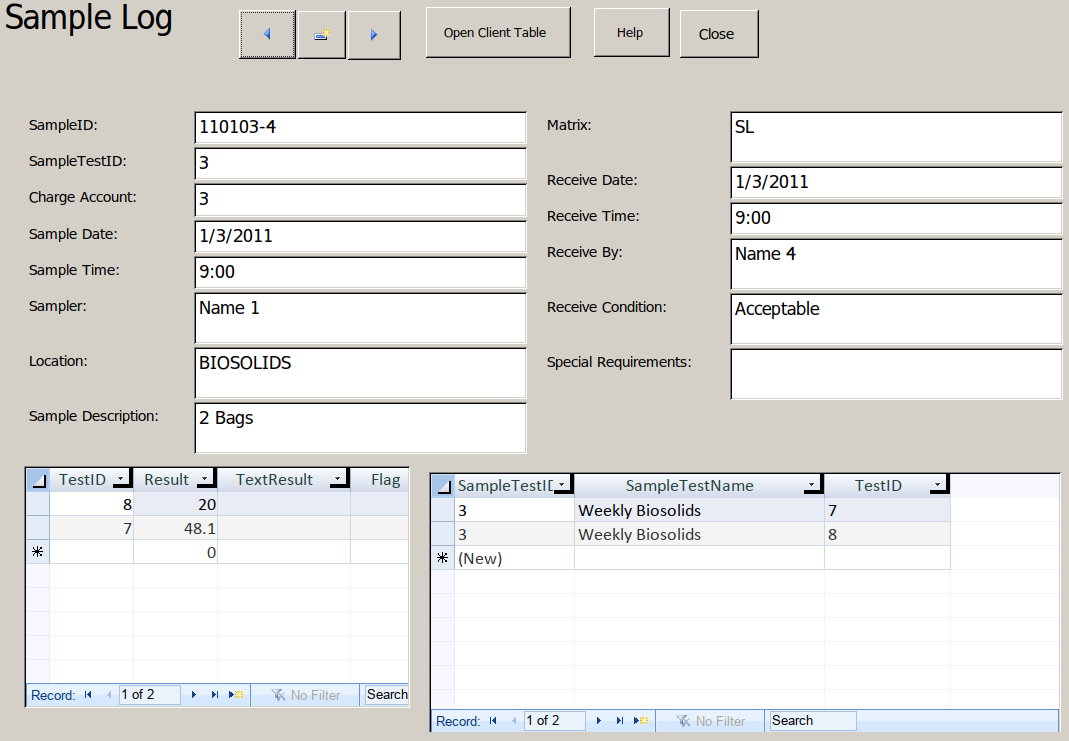The image size is (1069, 741).
Task: Go to next record in SampleTestName subform
Action: pos(599,721)
